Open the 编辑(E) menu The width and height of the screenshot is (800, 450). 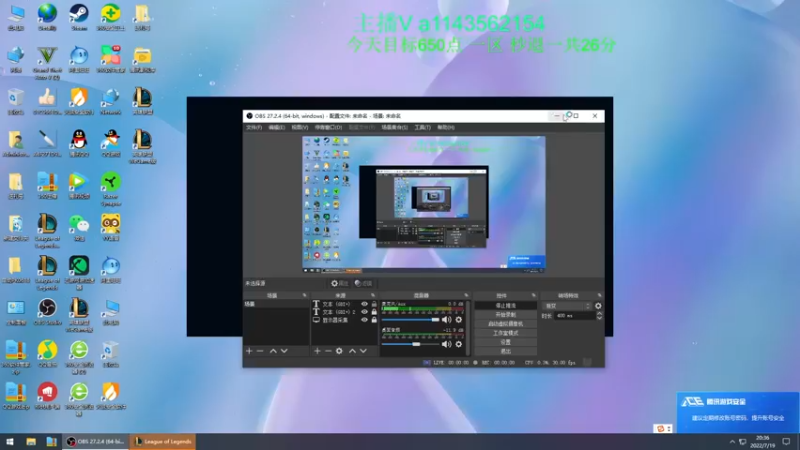click(x=277, y=128)
